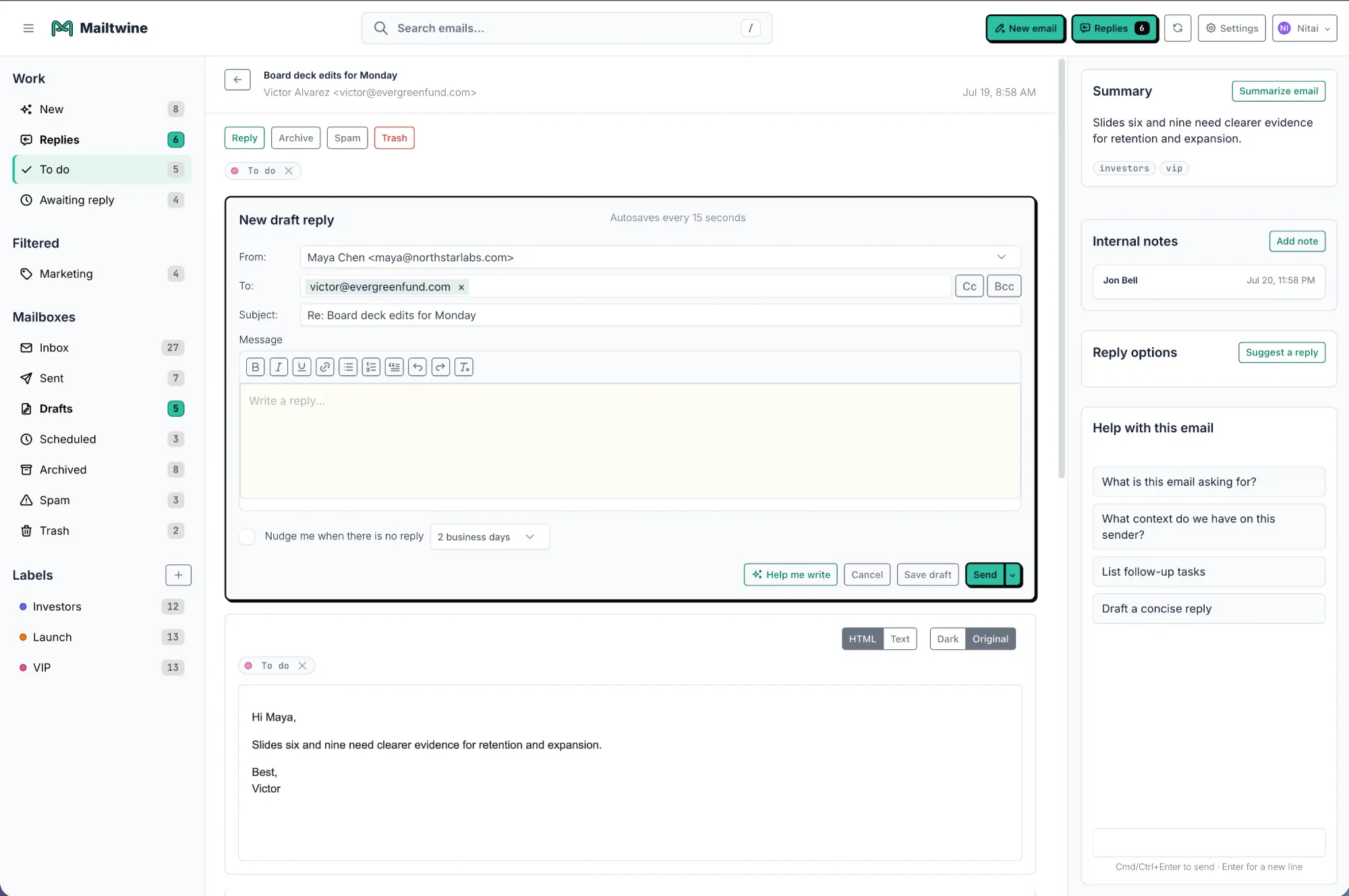Go back using the arrow button
The width and height of the screenshot is (1349, 896).
(x=237, y=80)
